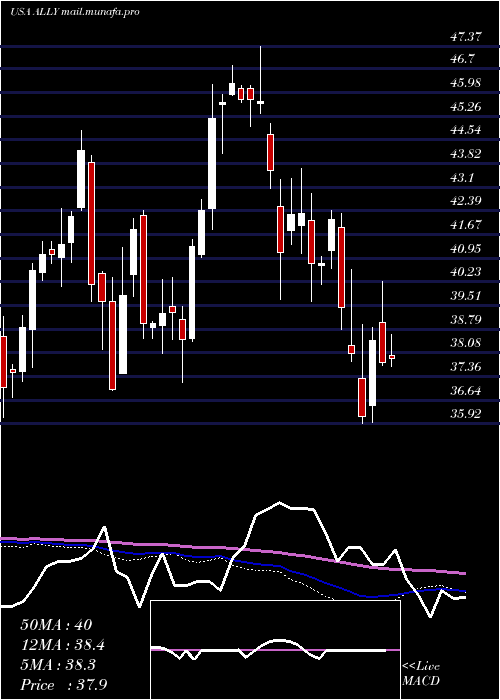Select the 45.26 price axis label
The image size is (500, 700).
coord(466,107)
